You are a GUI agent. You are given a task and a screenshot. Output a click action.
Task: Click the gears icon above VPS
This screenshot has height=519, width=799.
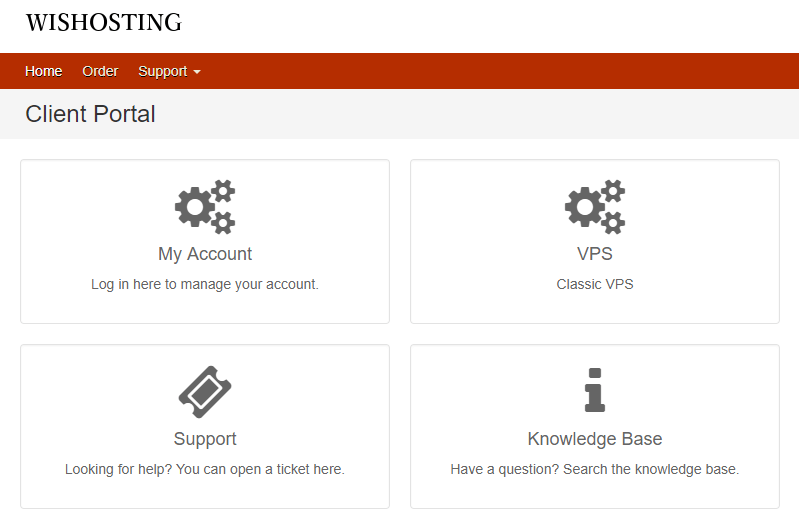click(x=595, y=207)
